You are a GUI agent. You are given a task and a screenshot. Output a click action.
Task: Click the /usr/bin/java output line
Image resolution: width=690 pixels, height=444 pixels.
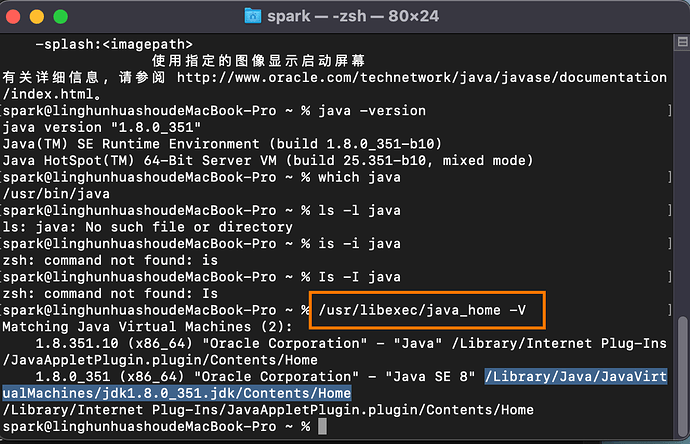44,194
